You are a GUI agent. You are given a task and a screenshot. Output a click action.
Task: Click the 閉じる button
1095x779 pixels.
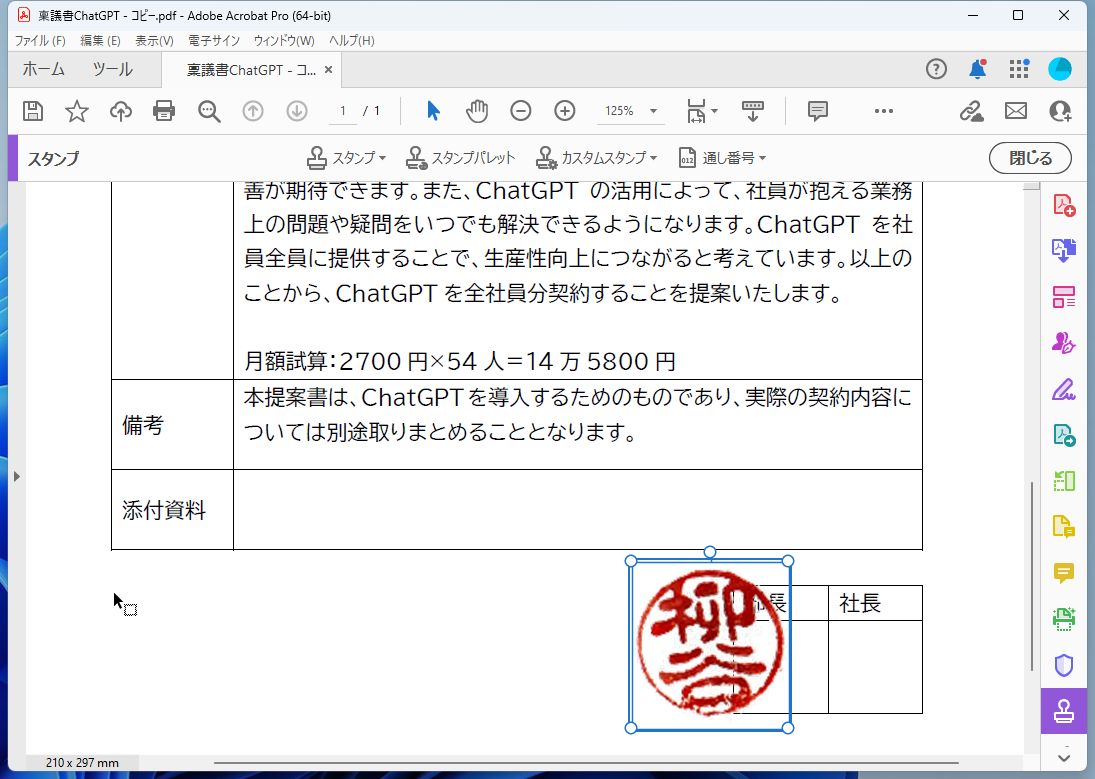click(1030, 158)
